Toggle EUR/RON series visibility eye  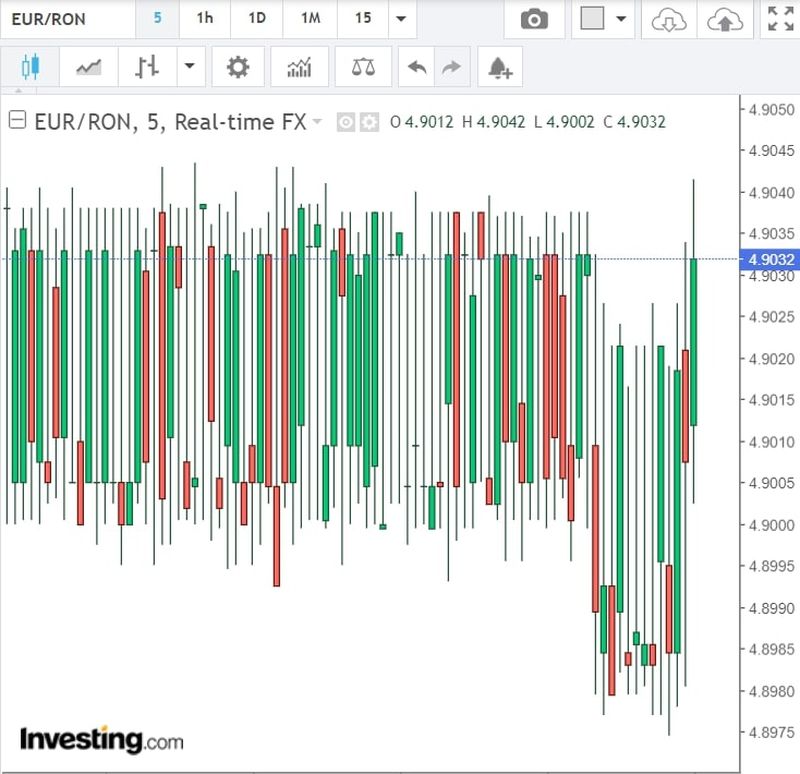346,122
